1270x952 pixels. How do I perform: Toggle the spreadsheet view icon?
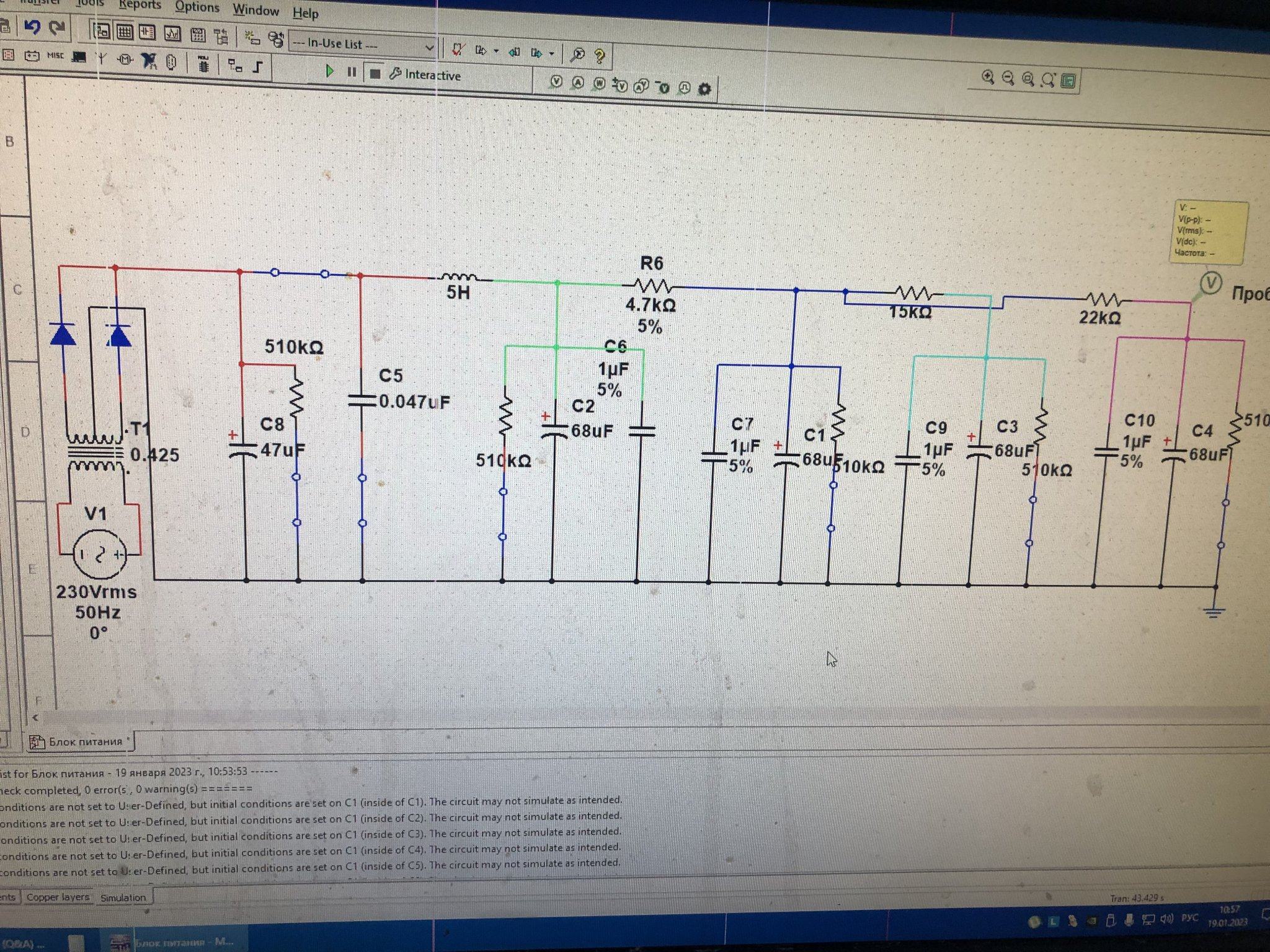click(125, 32)
